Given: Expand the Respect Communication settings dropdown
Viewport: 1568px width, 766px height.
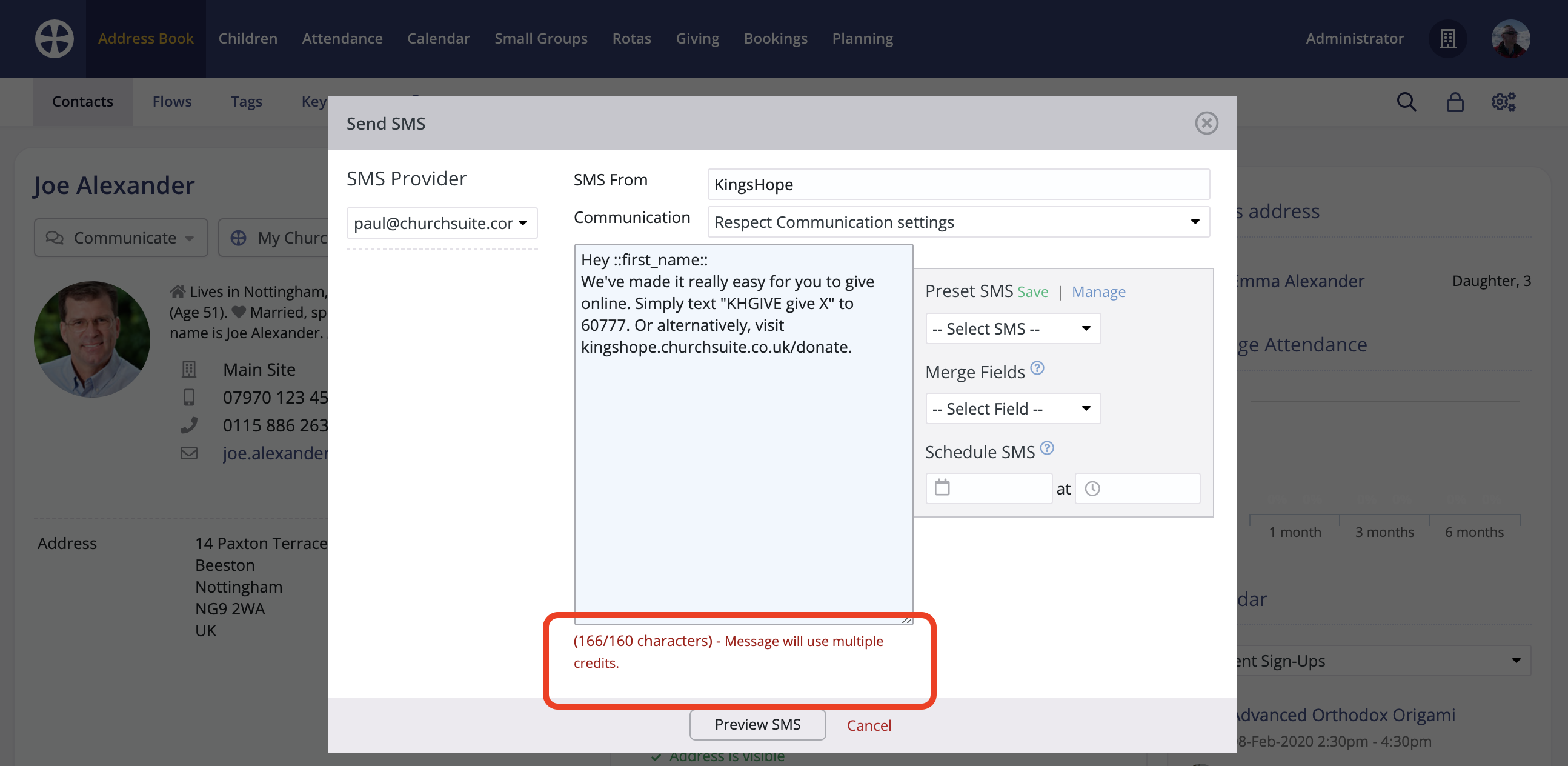Looking at the screenshot, I should tap(958, 222).
